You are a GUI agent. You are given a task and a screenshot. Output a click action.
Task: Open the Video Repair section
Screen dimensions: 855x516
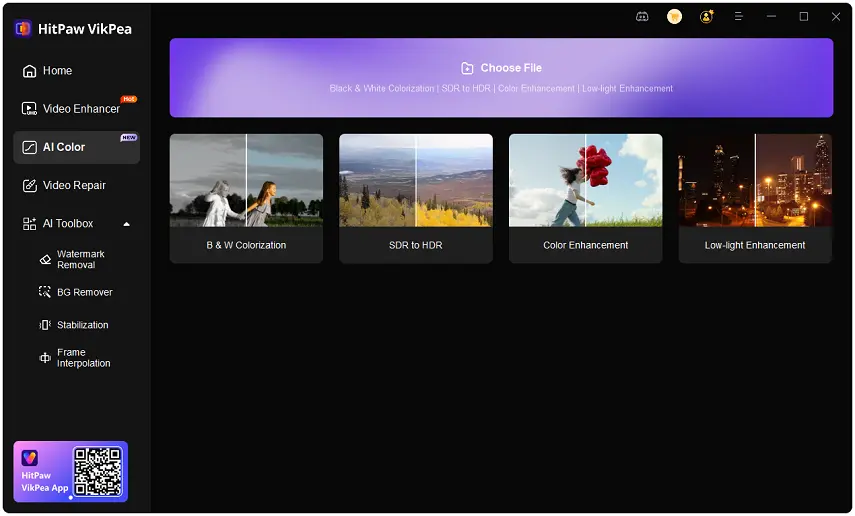(x=76, y=185)
